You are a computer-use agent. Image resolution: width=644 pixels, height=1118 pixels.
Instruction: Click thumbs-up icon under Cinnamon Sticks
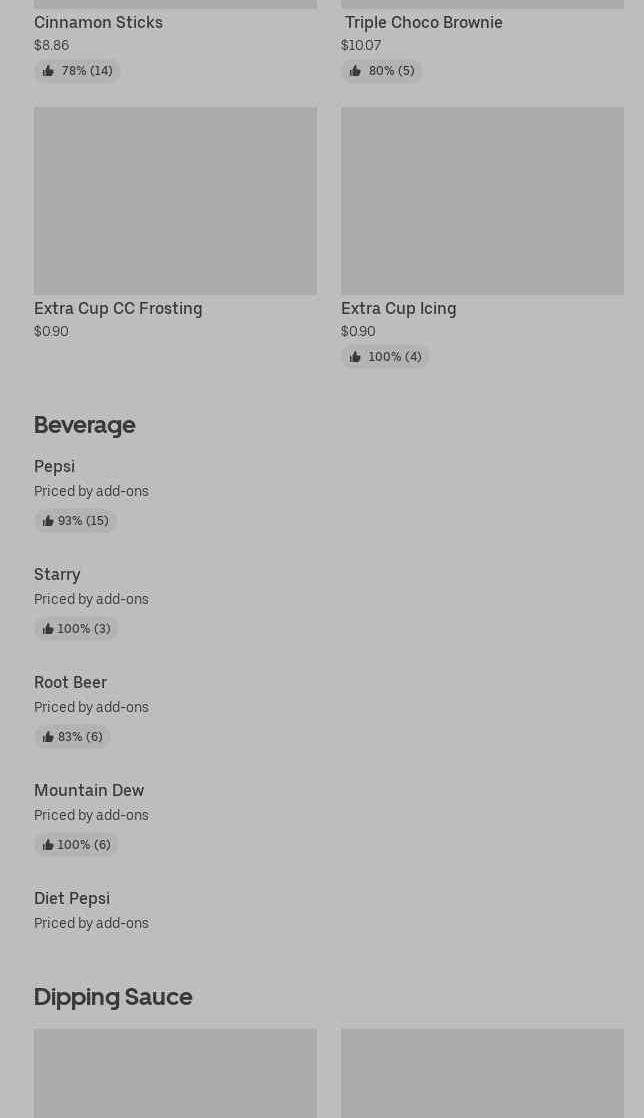(x=48, y=71)
